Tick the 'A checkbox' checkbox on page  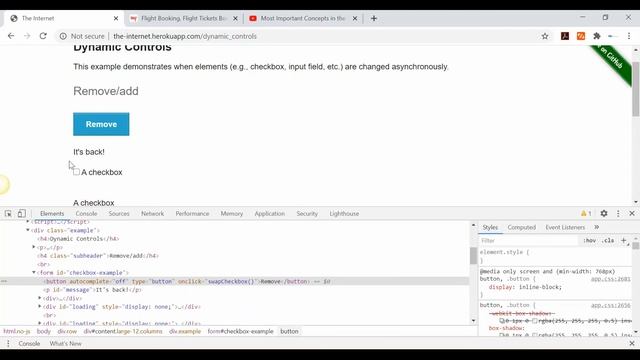76,172
